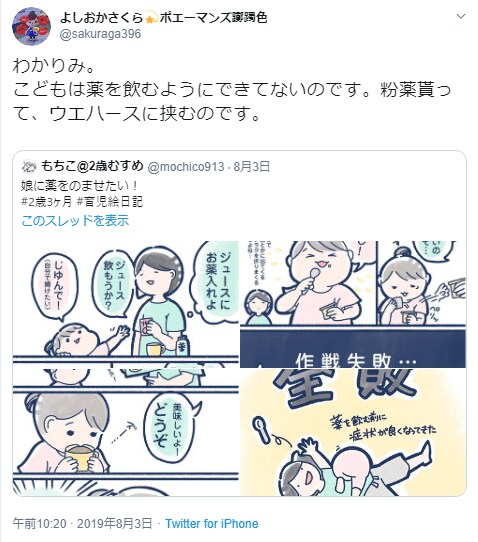The image size is (478, 542).
Task: Open the @sakuraga396 handle link
Action: (100, 34)
